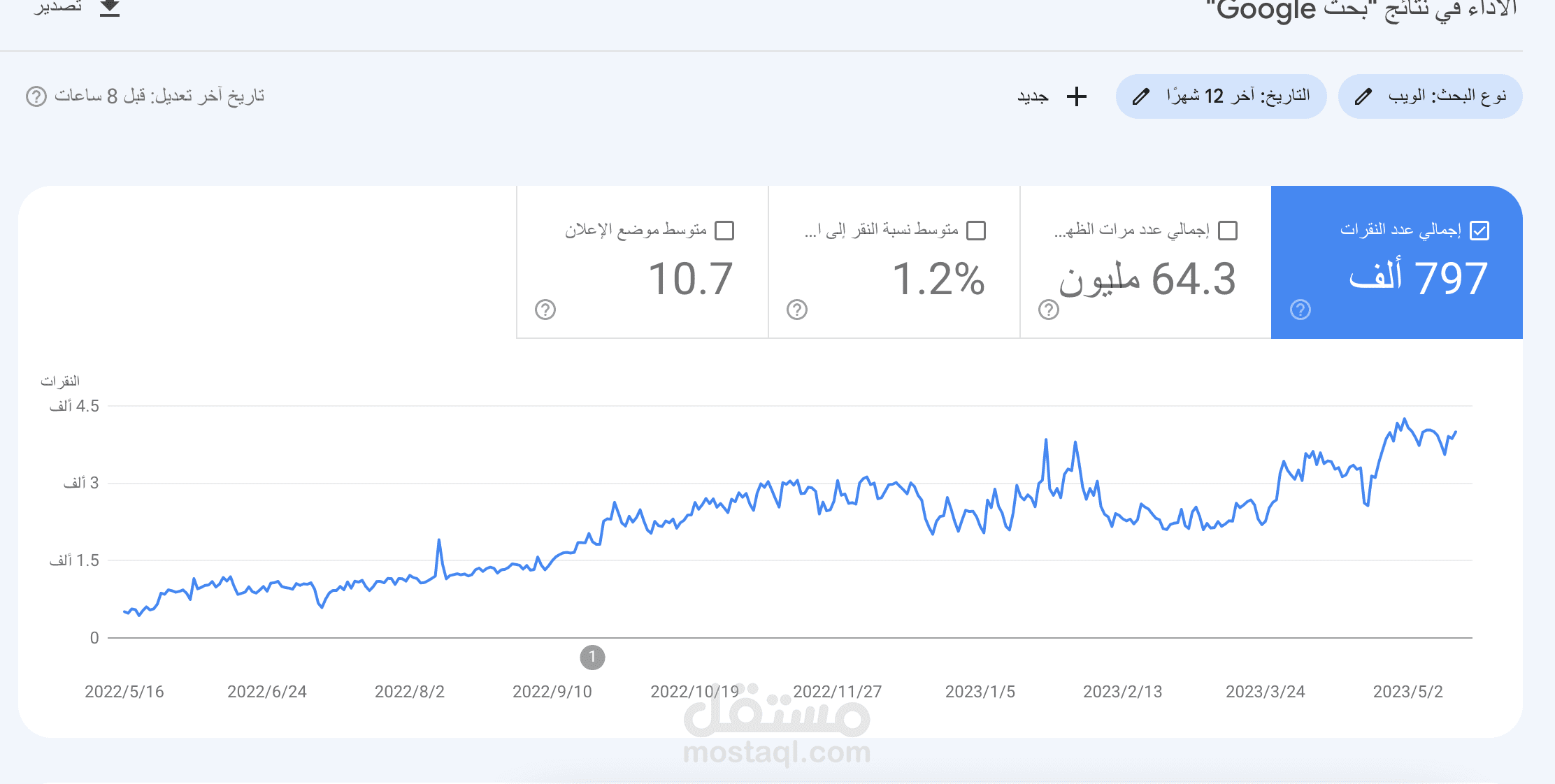
Task: Click the جديد new filter button
Action: 1052,96
